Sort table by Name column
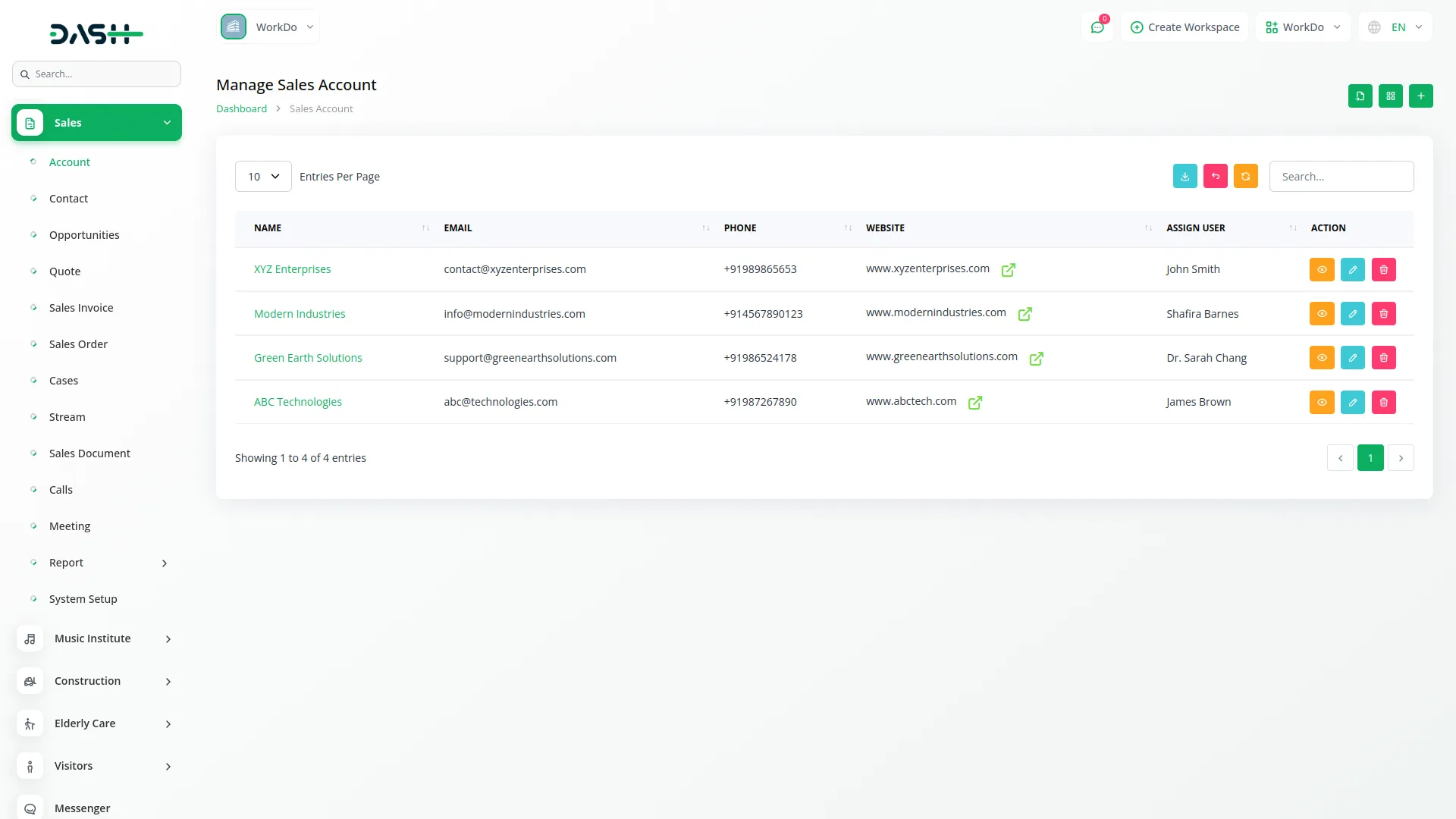 pyautogui.click(x=268, y=228)
